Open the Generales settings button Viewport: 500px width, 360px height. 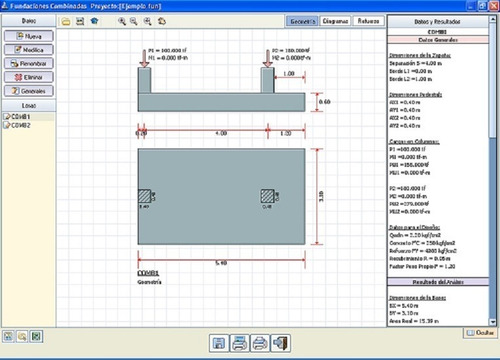29,91
